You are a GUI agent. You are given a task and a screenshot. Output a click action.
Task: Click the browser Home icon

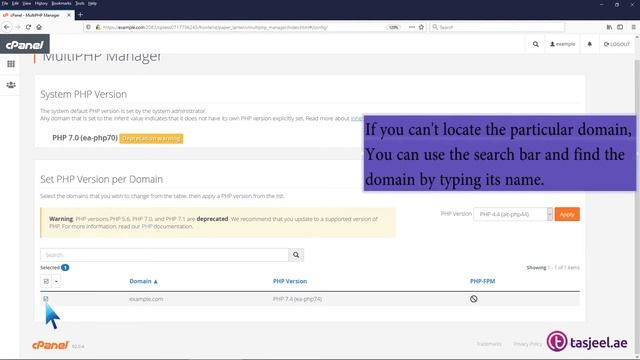39,27
